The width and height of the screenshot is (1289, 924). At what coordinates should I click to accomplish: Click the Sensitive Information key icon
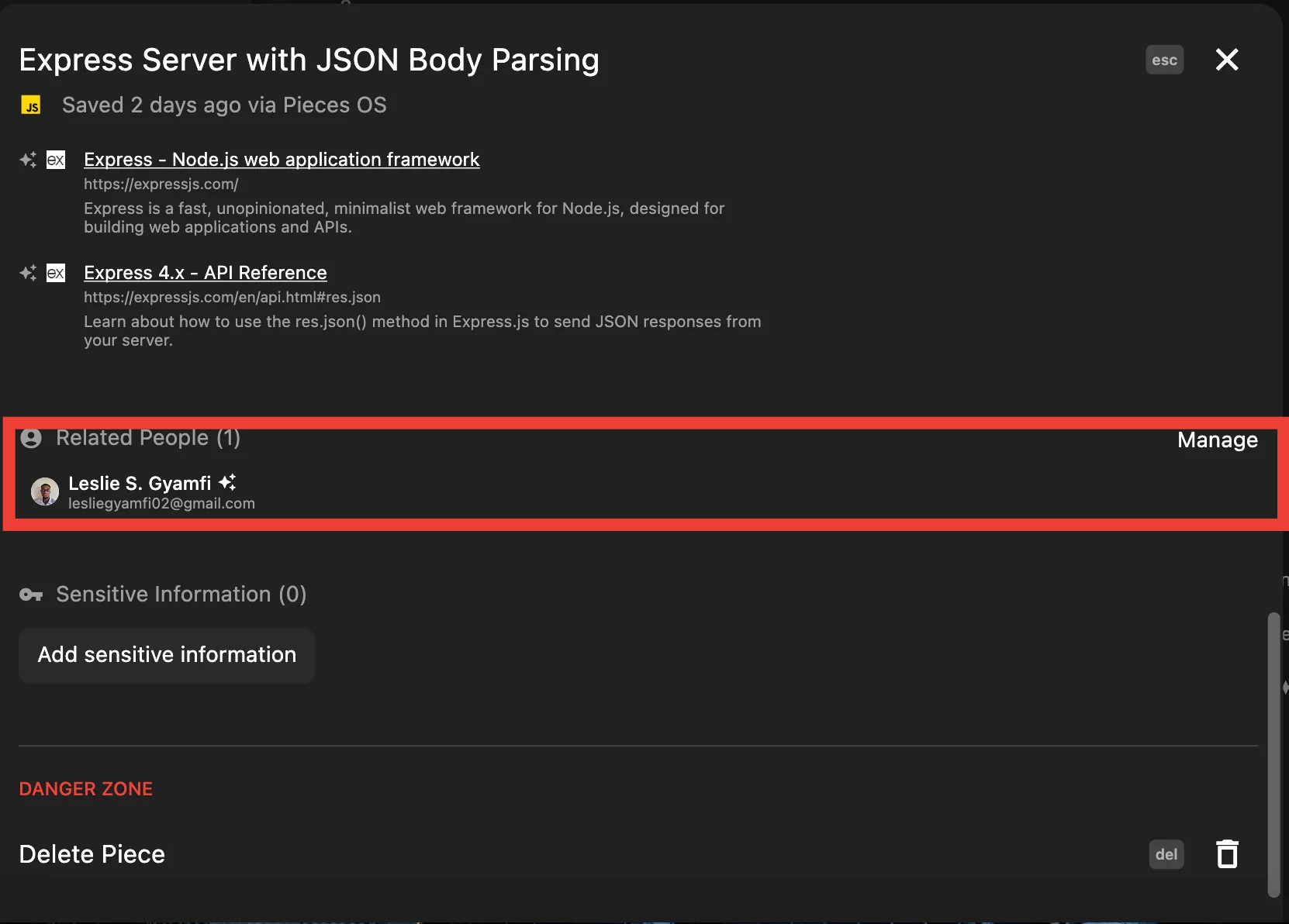click(x=31, y=595)
